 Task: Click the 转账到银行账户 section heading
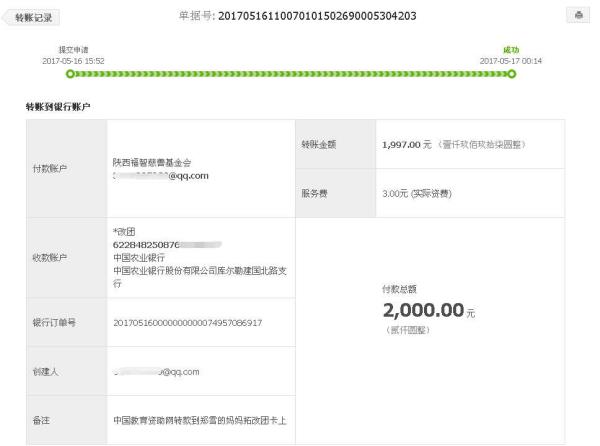pyautogui.click(x=58, y=107)
